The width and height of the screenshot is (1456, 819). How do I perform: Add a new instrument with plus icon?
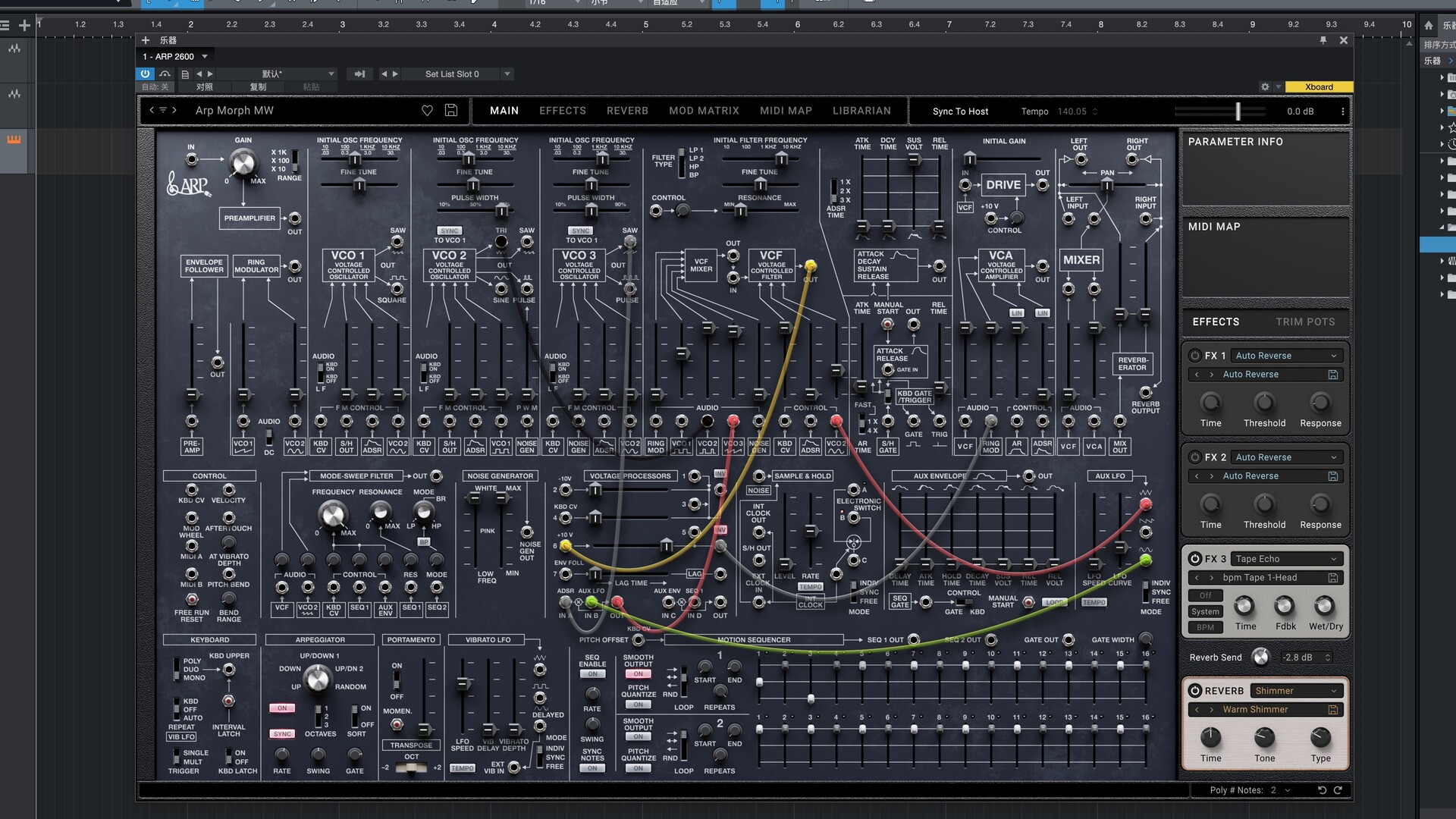point(146,40)
